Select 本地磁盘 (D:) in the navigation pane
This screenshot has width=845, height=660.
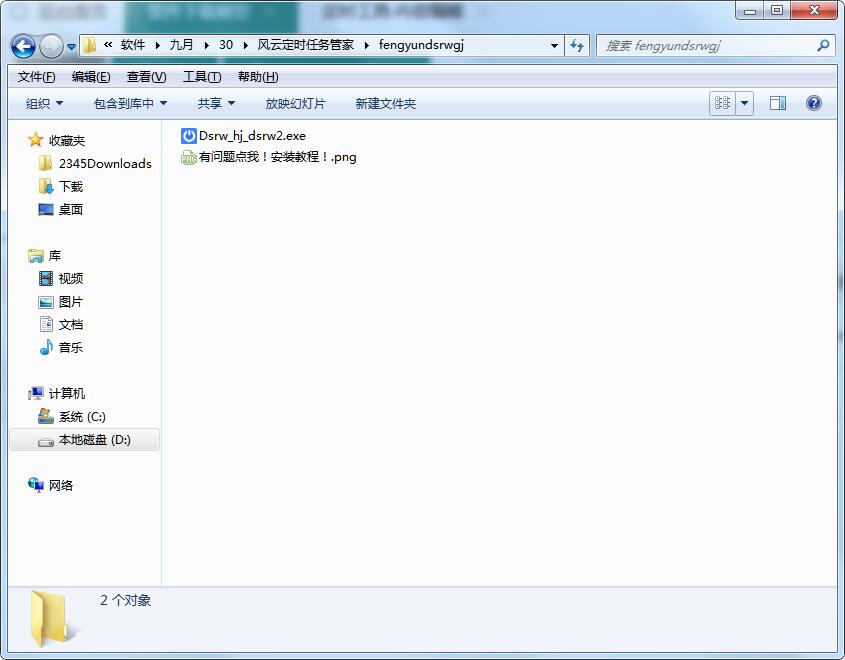[x=94, y=440]
